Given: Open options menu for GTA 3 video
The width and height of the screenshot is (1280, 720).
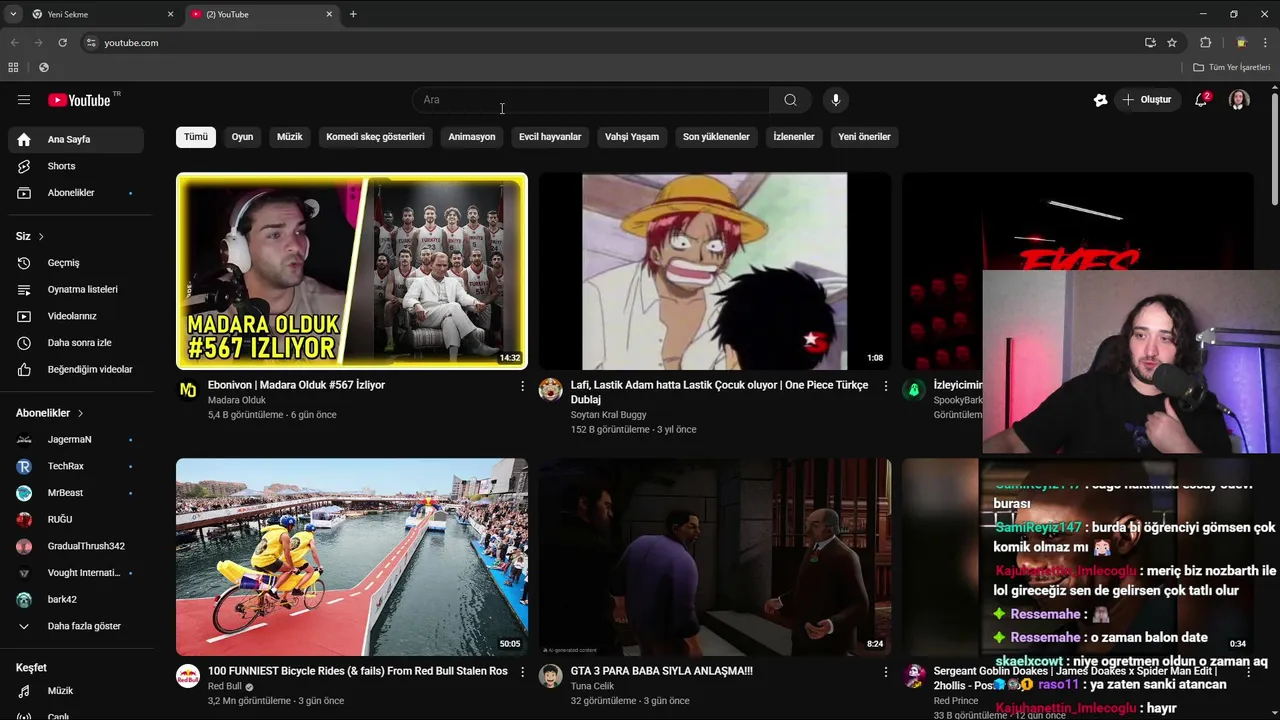Looking at the screenshot, I should point(885,672).
